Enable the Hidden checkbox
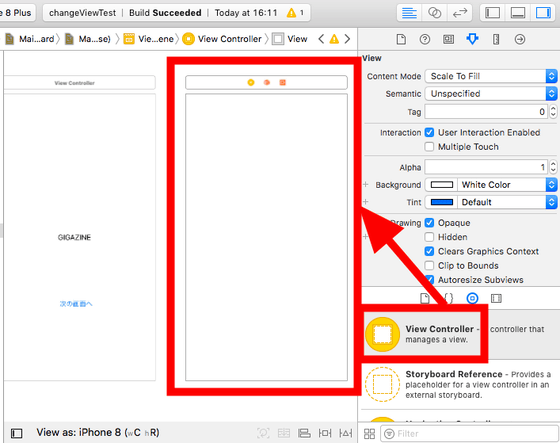This screenshot has width=560, height=443. tap(429, 237)
